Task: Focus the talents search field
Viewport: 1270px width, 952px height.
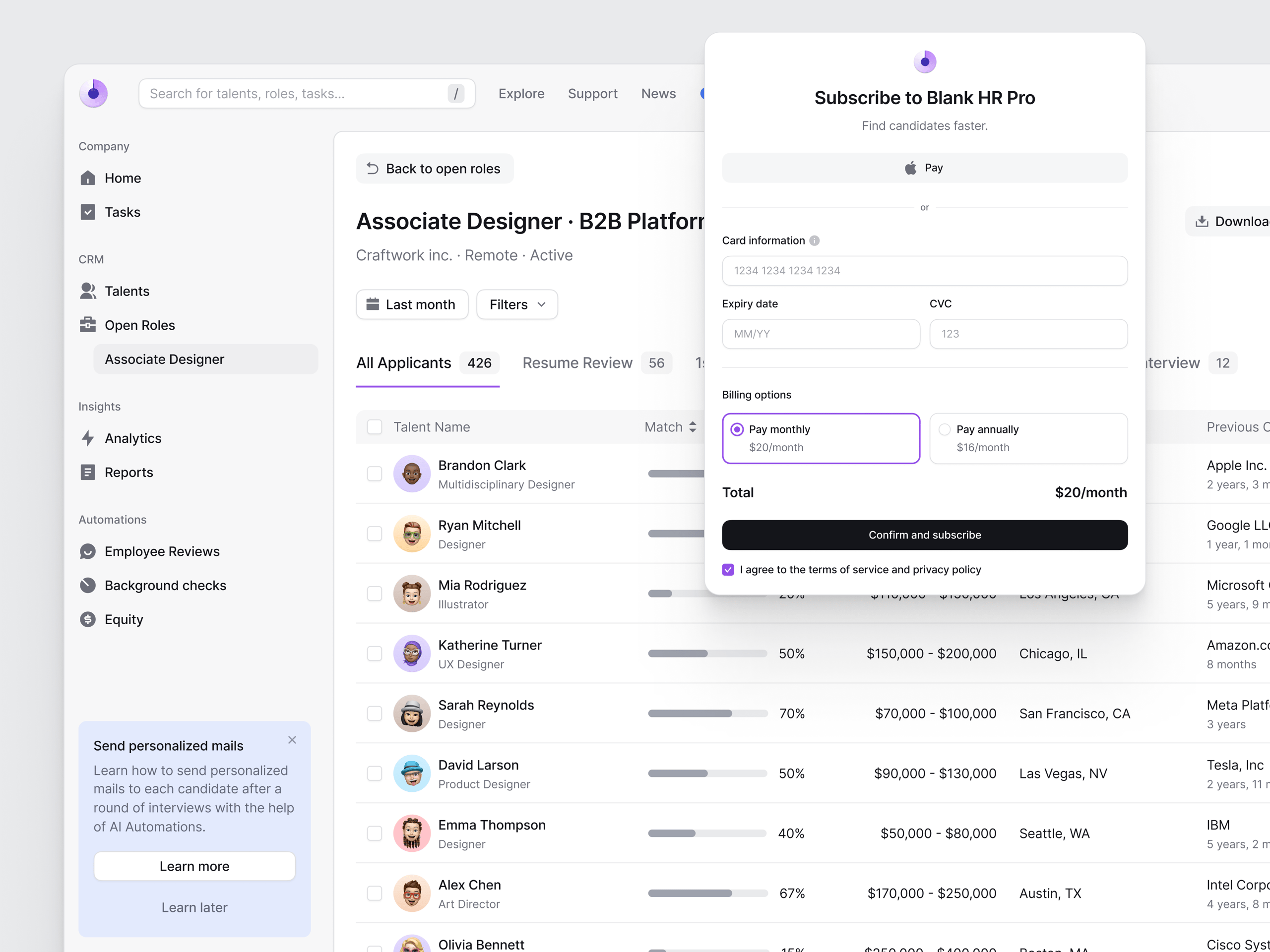Action: pyautogui.click(x=307, y=94)
